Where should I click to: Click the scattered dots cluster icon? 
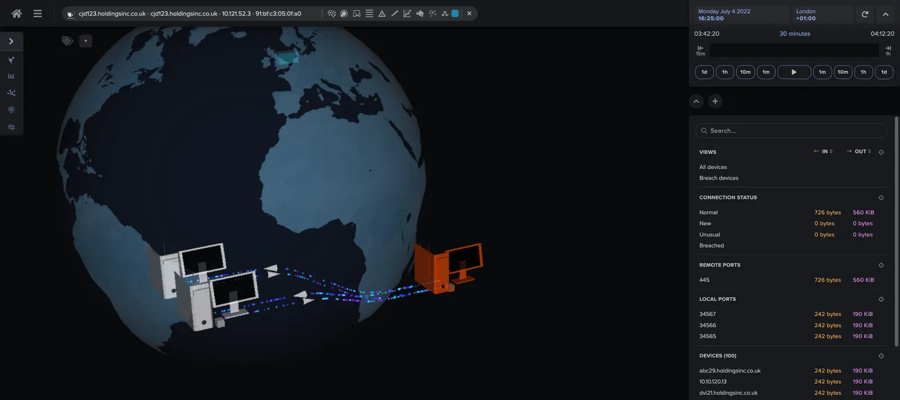[432, 13]
